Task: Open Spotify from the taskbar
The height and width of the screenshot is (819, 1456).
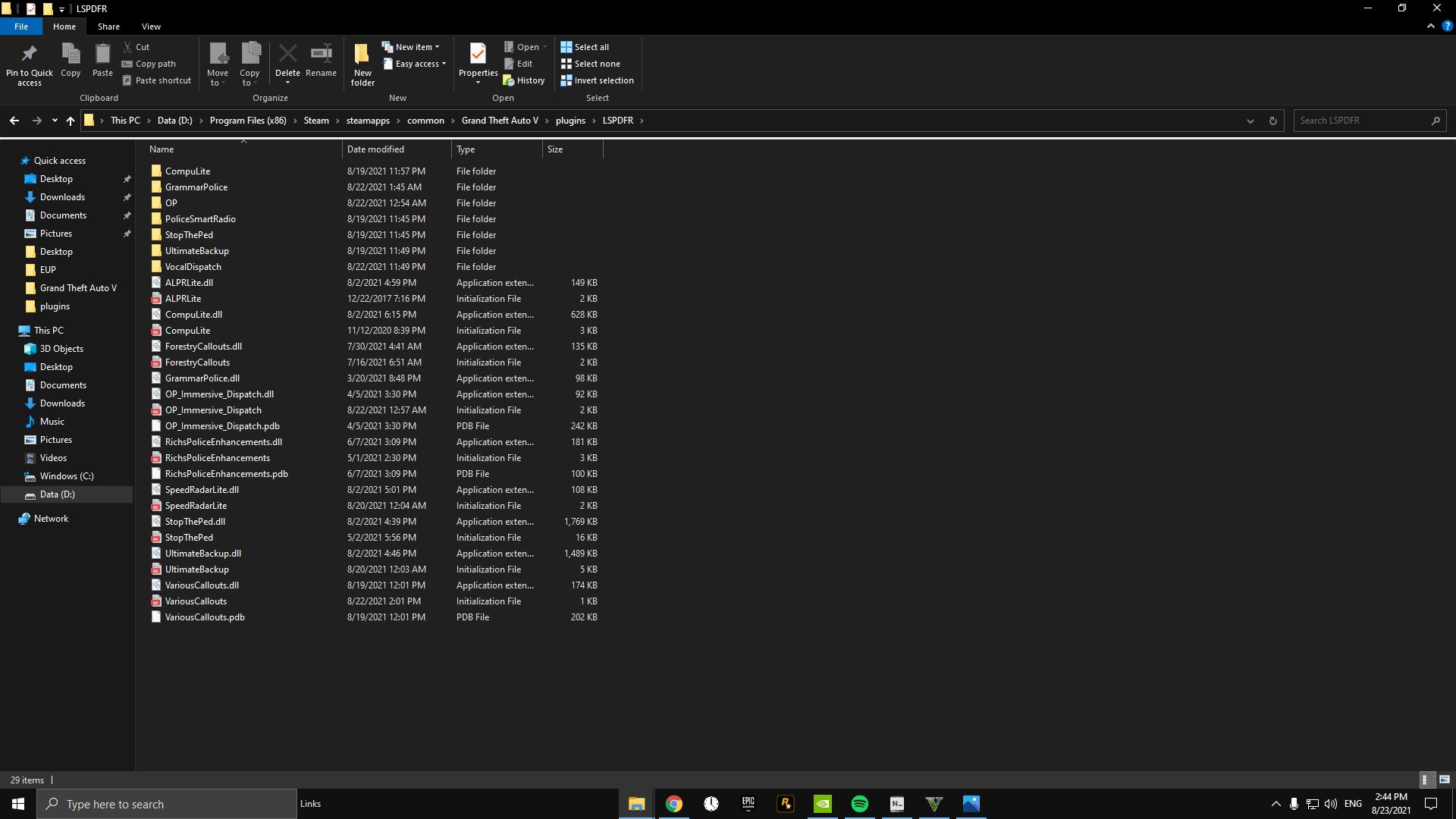Action: click(x=860, y=804)
